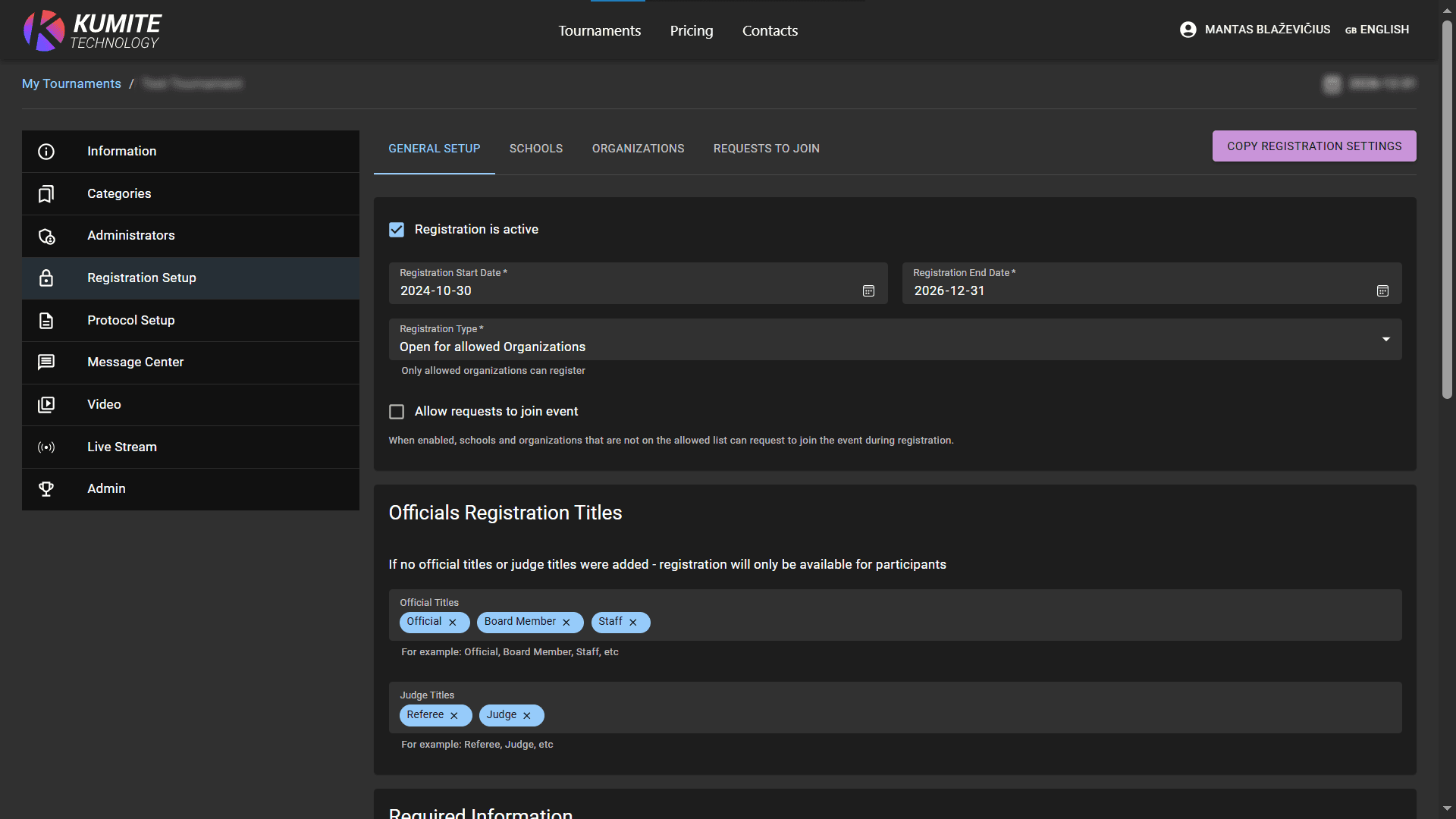This screenshot has height=819, width=1456.
Task: Open Live Stream broadcast icon
Action: 46,447
